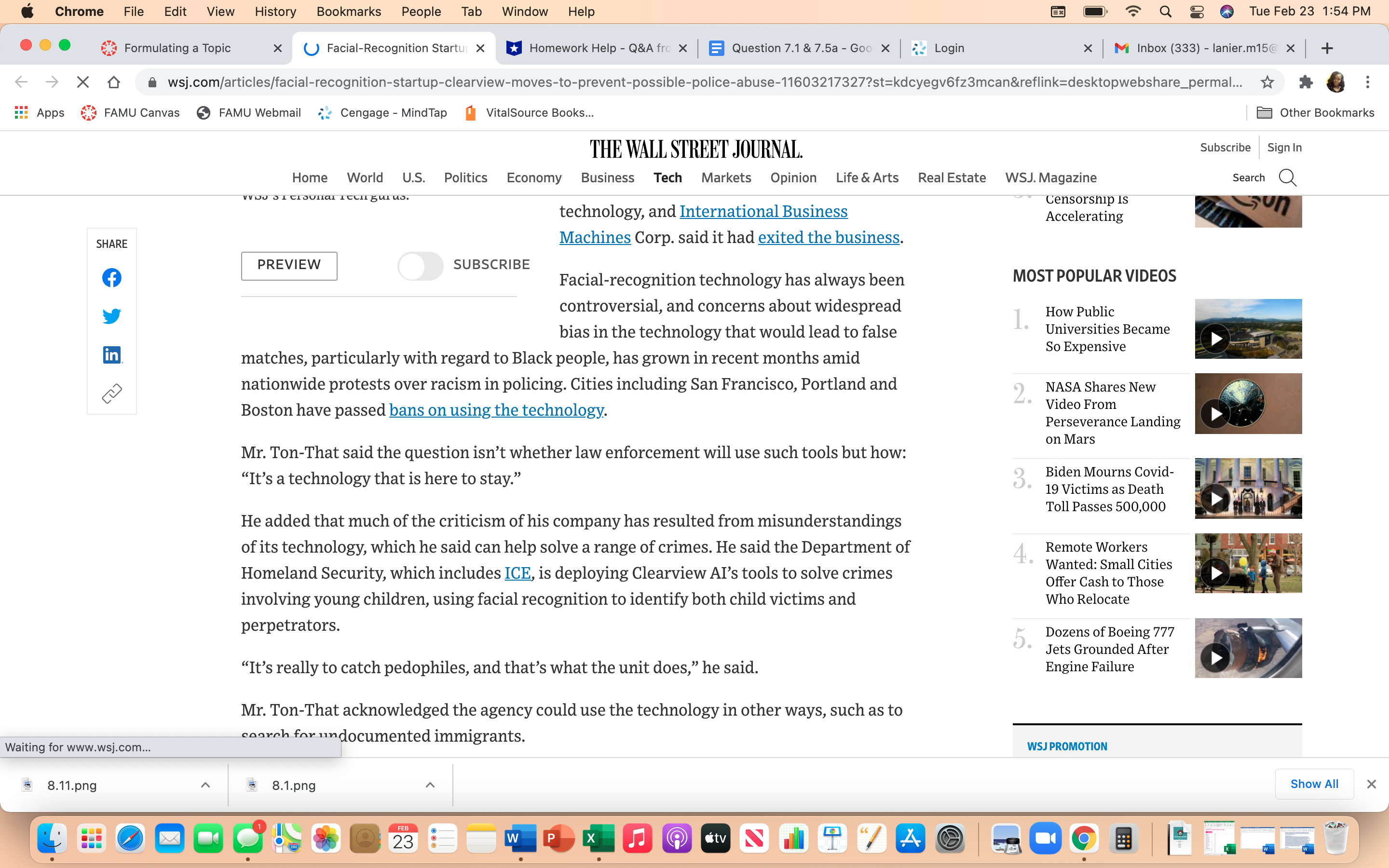This screenshot has height=868, width=1389.
Task: Expand options for 8.1.png download
Action: tap(430, 785)
